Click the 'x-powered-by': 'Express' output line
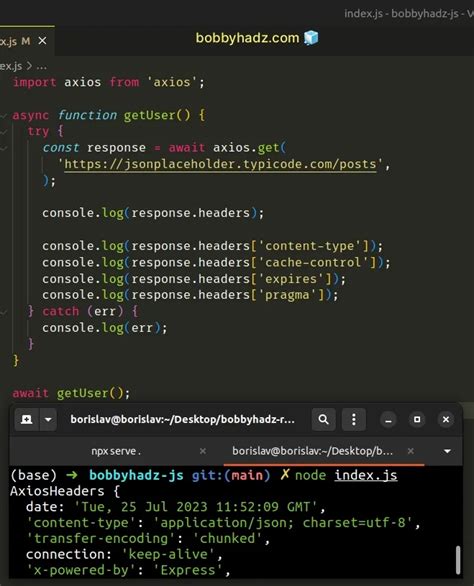This screenshot has width=474, height=586. point(128,570)
